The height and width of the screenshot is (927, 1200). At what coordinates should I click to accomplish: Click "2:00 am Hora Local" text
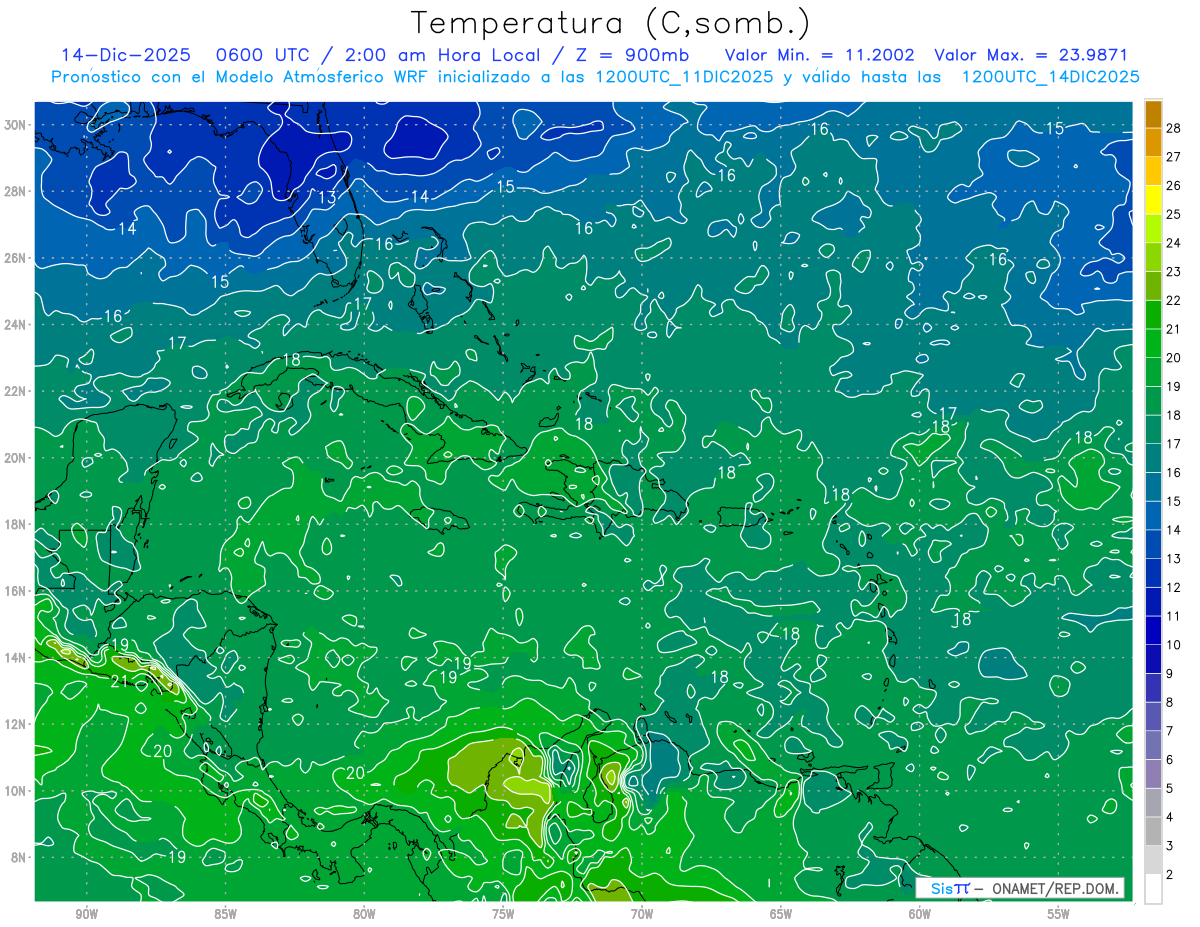coord(441,55)
